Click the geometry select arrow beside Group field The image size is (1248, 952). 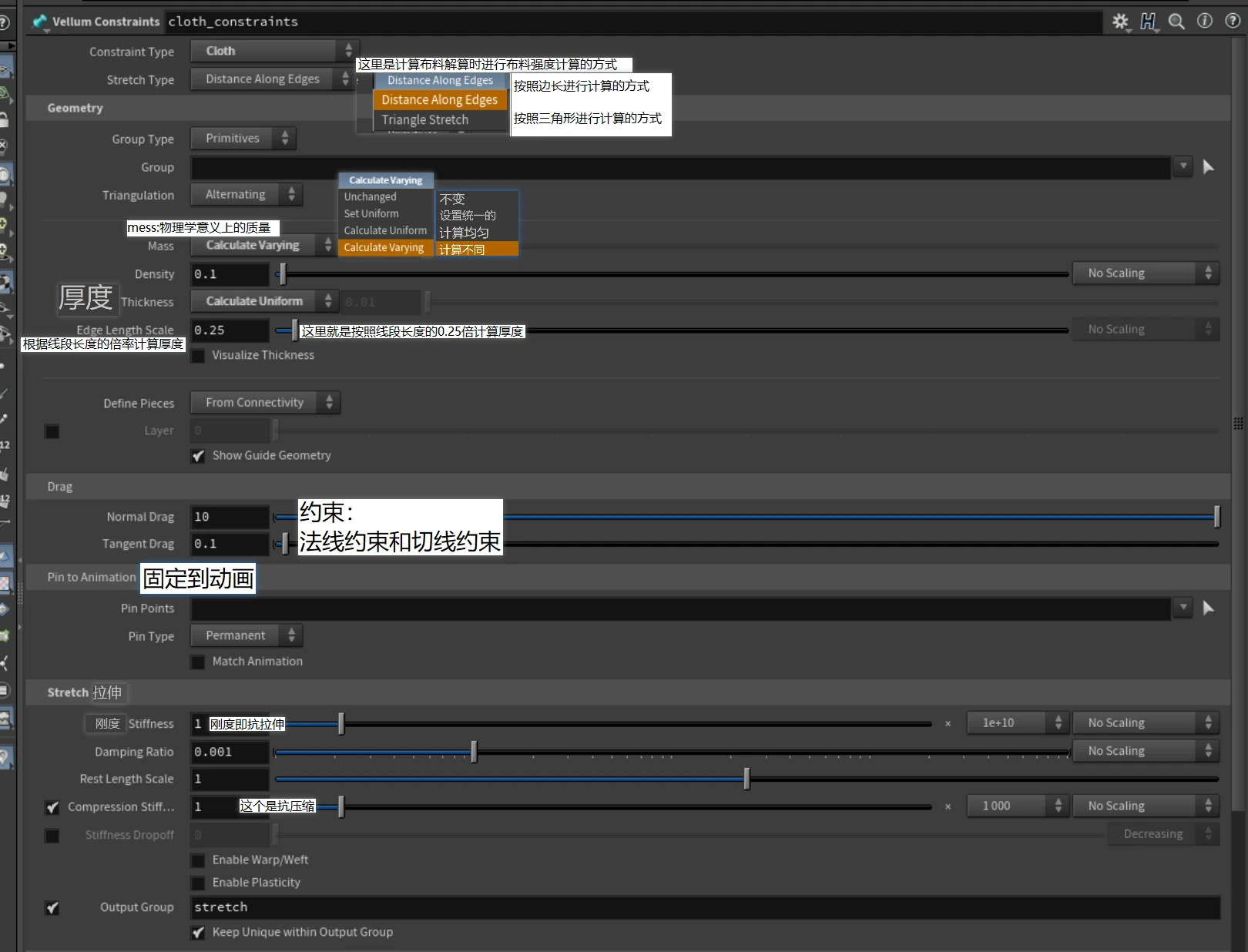[1208, 167]
